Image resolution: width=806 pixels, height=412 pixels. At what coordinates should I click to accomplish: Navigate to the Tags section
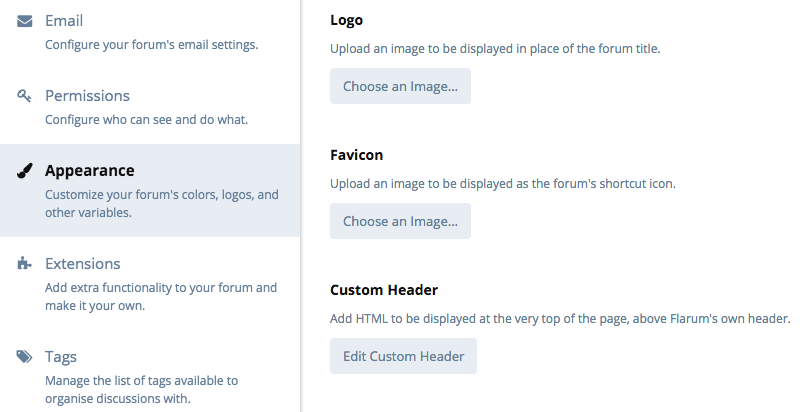(x=60, y=357)
